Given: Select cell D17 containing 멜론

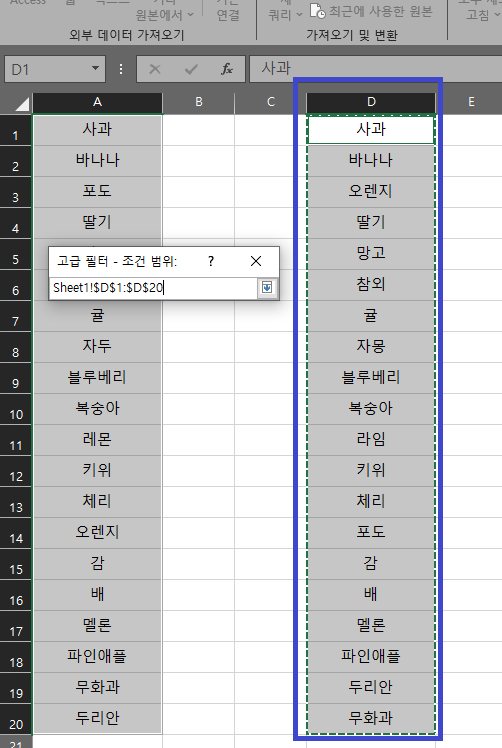Looking at the screenshot, I should click(x=371, y=626).
